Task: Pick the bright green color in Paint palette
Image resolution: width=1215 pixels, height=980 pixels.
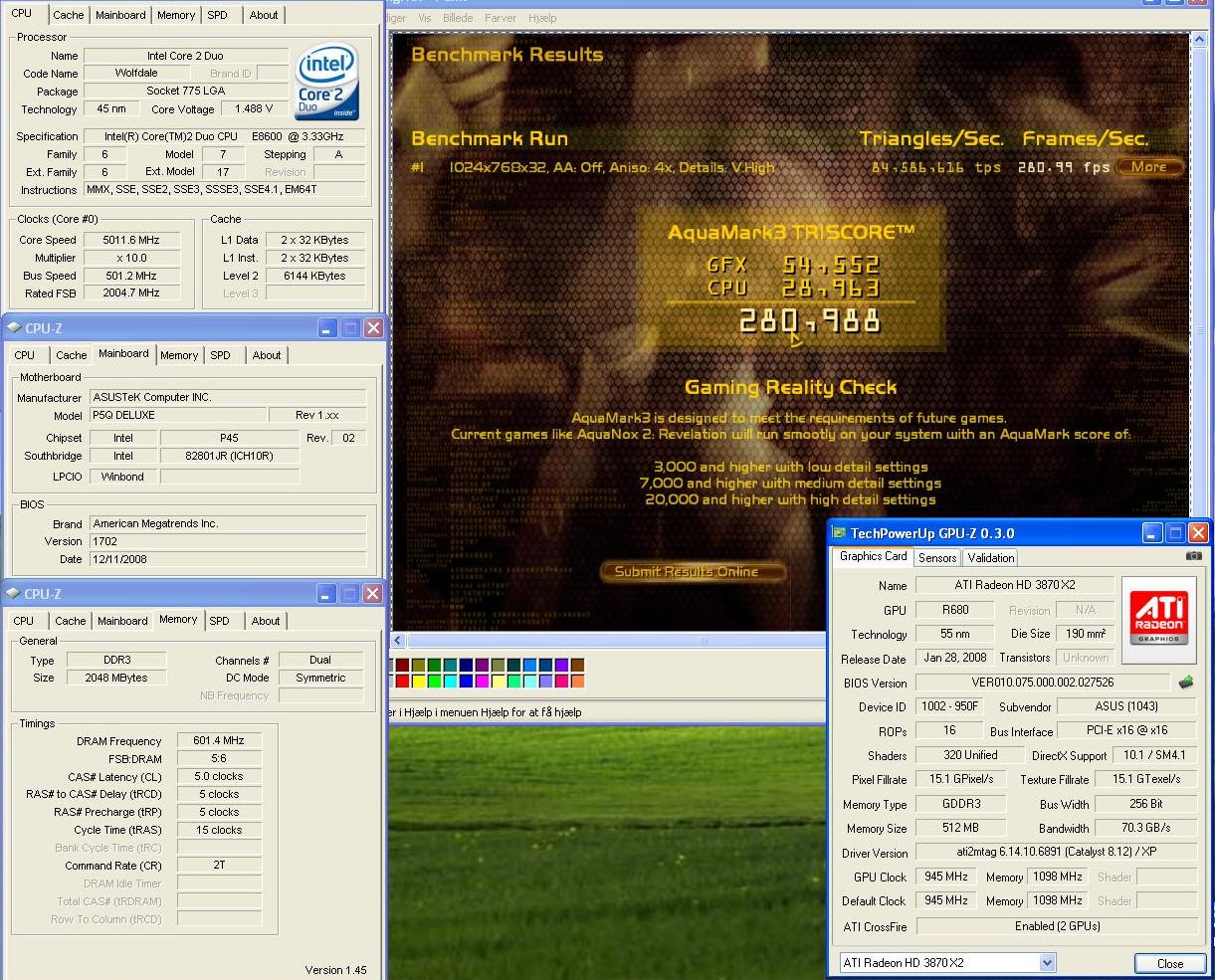Action: [434, 682]
